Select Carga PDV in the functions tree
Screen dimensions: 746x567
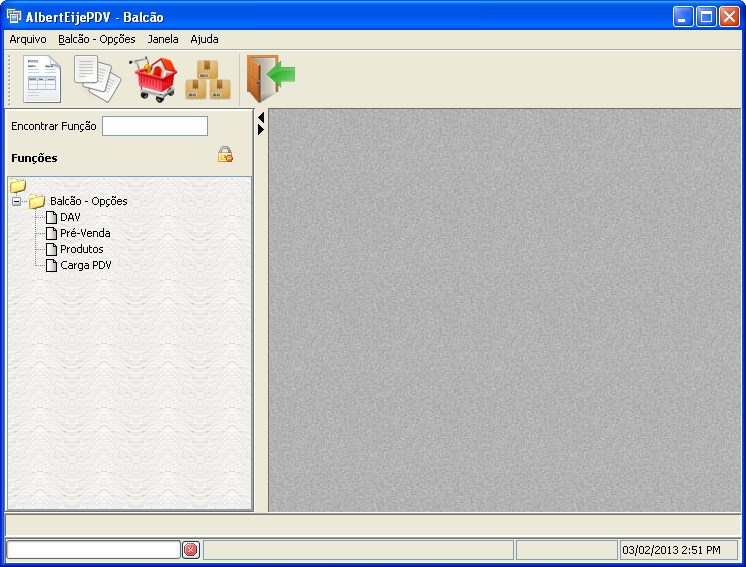[86, 265]
